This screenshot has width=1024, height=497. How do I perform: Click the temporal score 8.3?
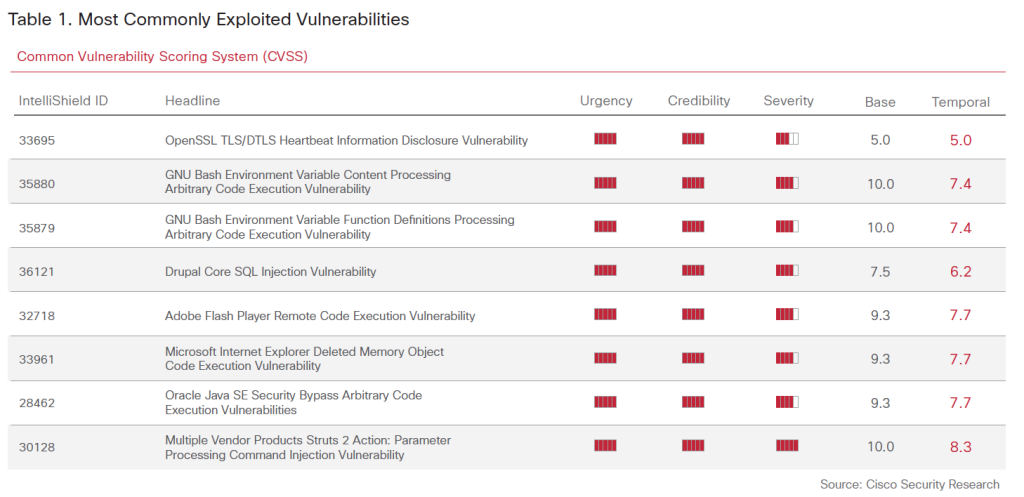(x=960, y=448)
